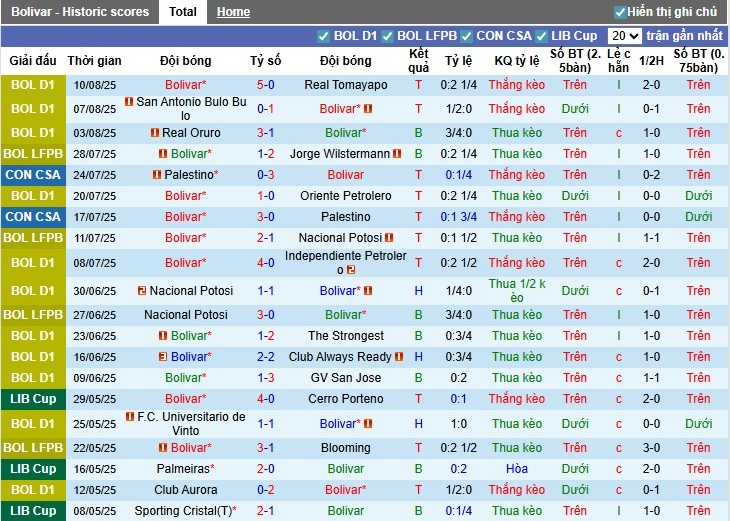Click red card icon beside Bolivar on 23/06/25
The width and height of the screenshot is (730, 521).
[x=162, y=335]
